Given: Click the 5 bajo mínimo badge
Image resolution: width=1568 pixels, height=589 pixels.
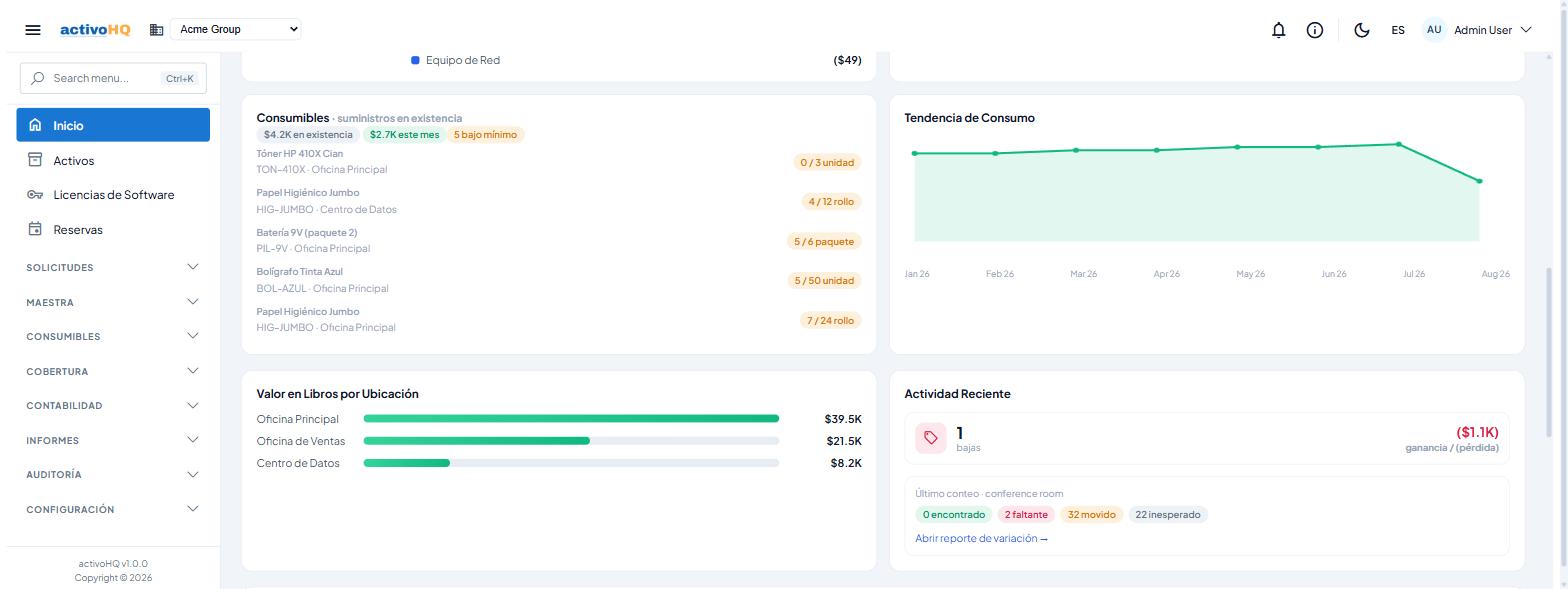Looking at the screenshot, I should click(485, 134).
